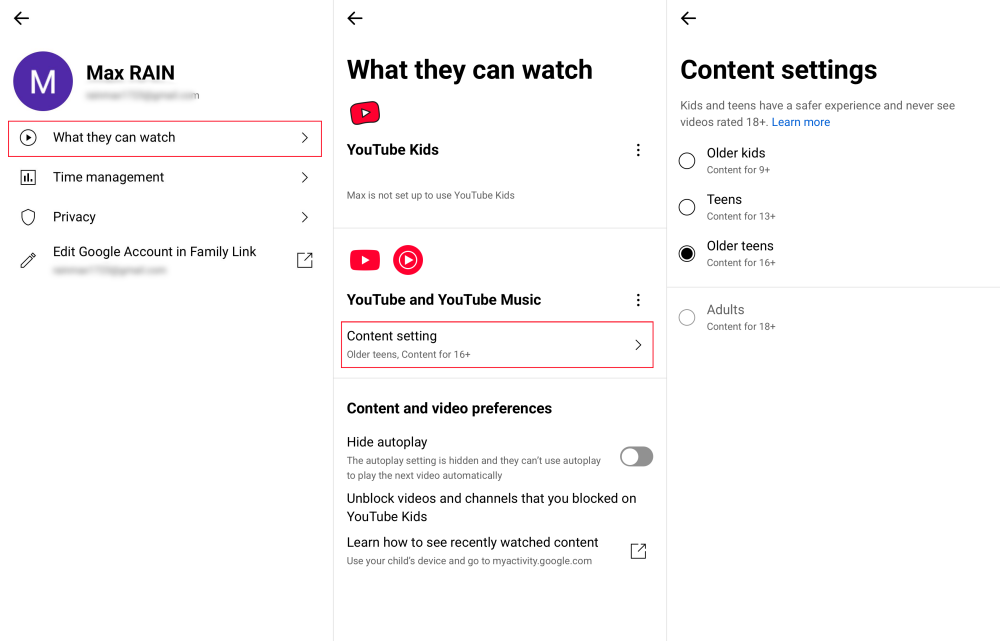The height and width of the screenshot is (641, 1000).
Task: Open Content setting chevron arrow
Action: click(638, 345)
